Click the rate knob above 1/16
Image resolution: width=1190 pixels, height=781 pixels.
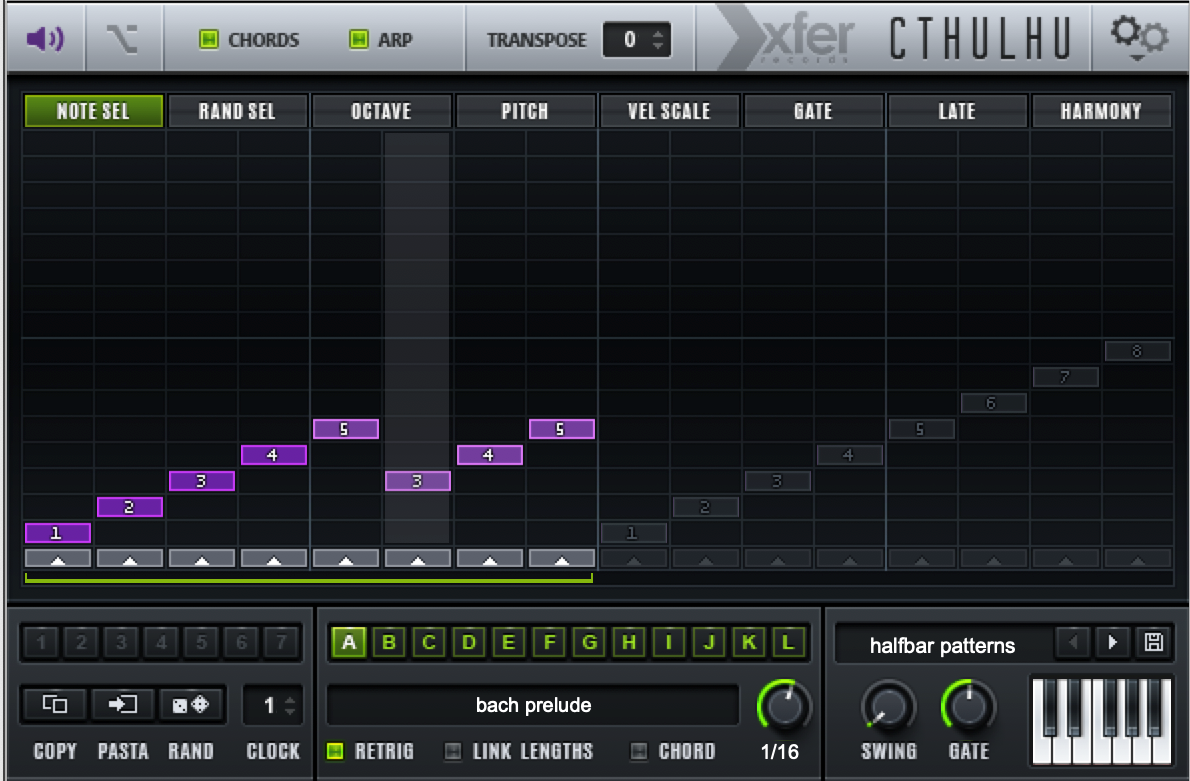click(x=784, y=707)
